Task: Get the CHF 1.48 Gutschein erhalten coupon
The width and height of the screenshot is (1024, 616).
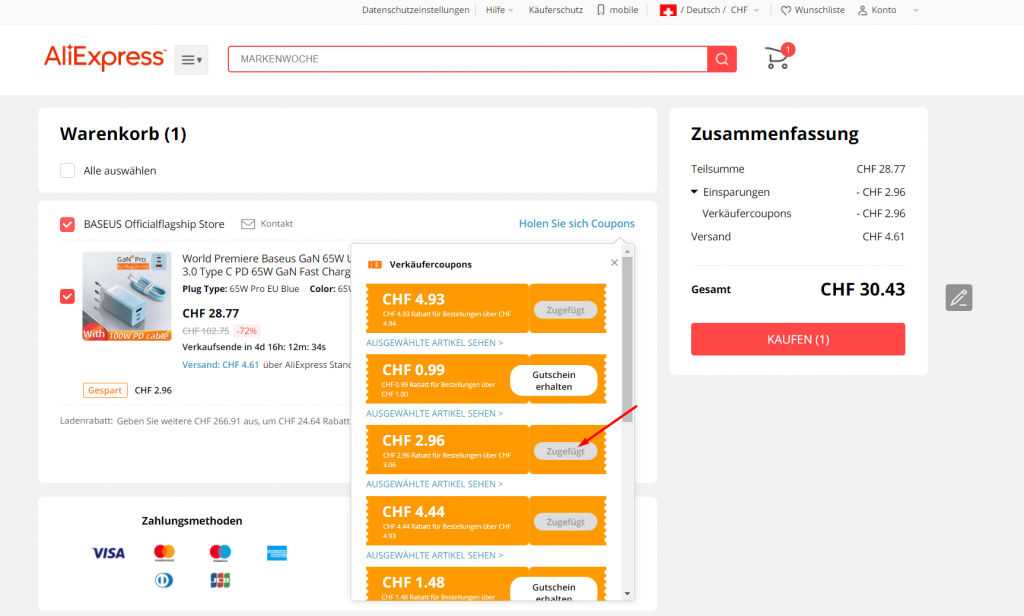Action: click(554, 589)
